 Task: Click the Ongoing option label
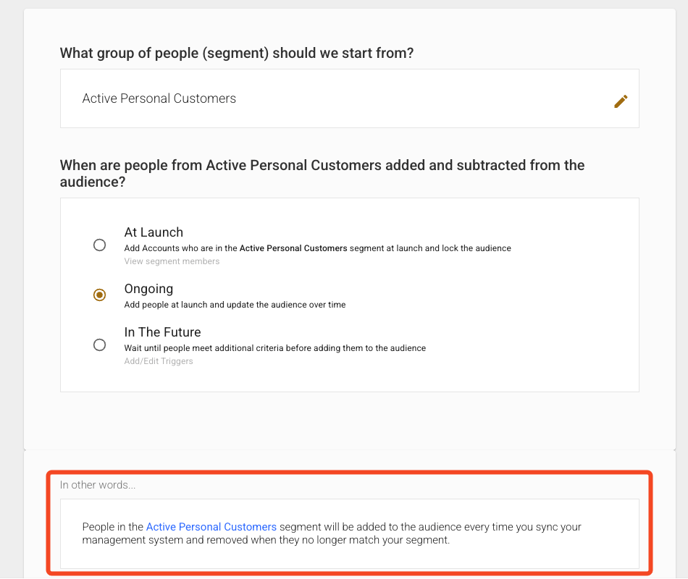[148, 289]
